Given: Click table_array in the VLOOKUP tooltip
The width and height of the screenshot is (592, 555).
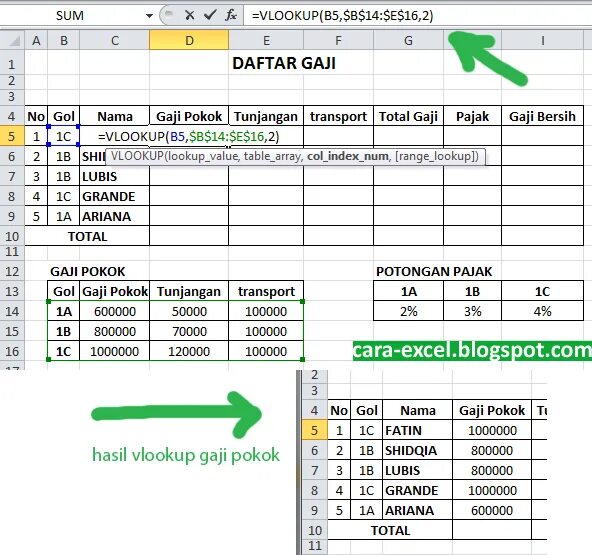Looking at the screenshot, I should [x=273, y=156].
